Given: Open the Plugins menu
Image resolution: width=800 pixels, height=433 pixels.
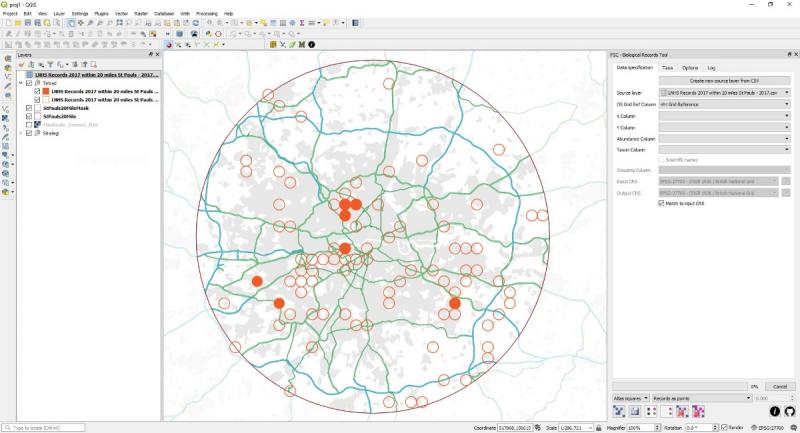Looking at the screenshot, I should pyautogui.click(x=102, y=14).
